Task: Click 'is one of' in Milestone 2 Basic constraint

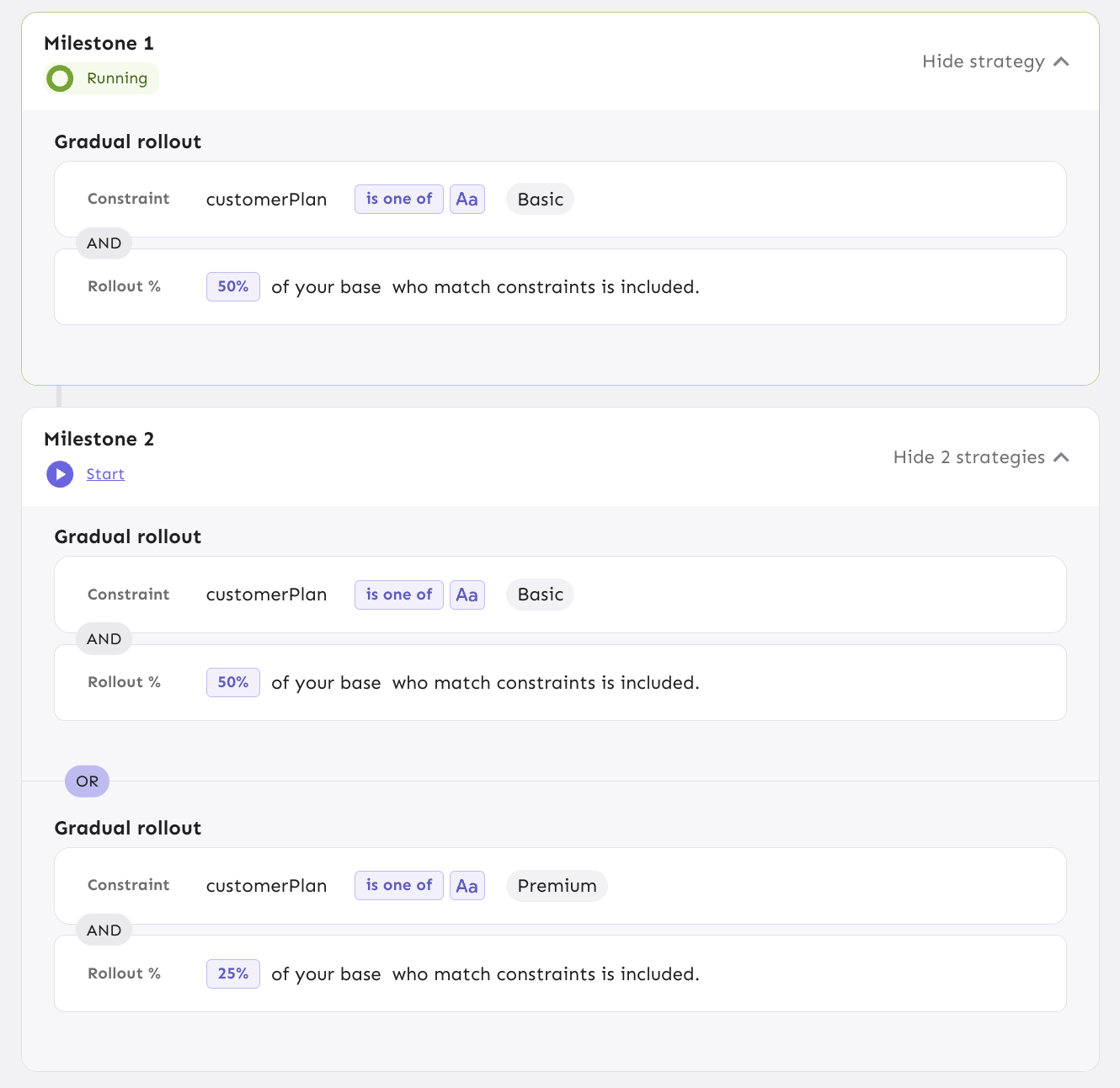Action: pos(398,595)
